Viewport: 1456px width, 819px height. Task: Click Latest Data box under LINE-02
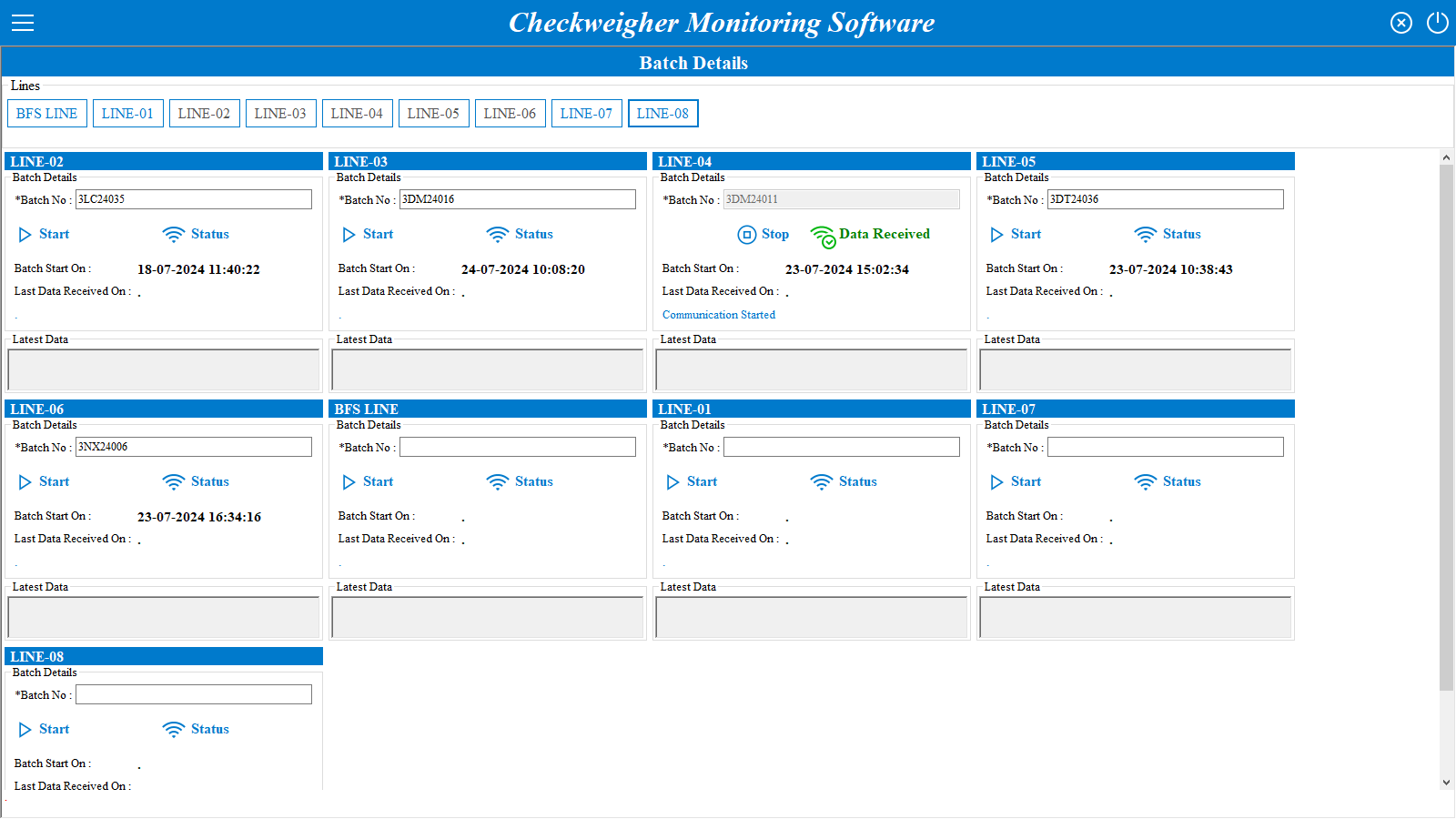(164, 370)
